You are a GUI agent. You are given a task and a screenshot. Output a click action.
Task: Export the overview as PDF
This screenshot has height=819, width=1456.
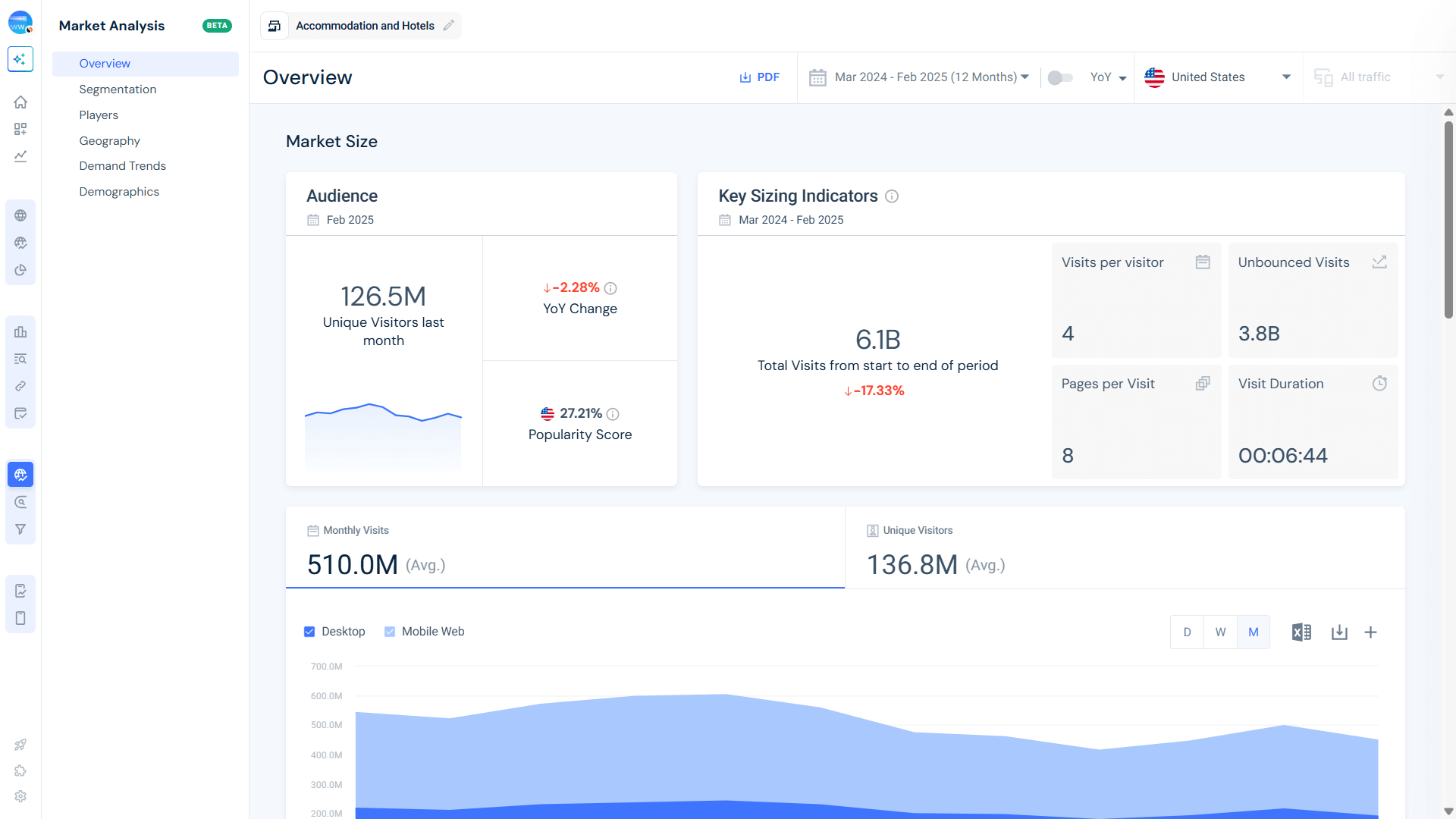pyautogui.click(x=759, y=77)
